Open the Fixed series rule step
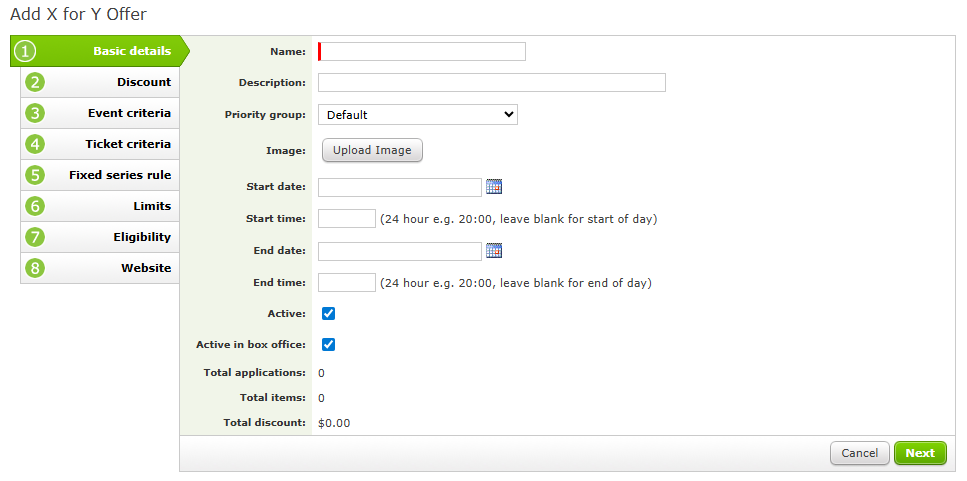This screenshot has width=967, height=481. [100, 175]
